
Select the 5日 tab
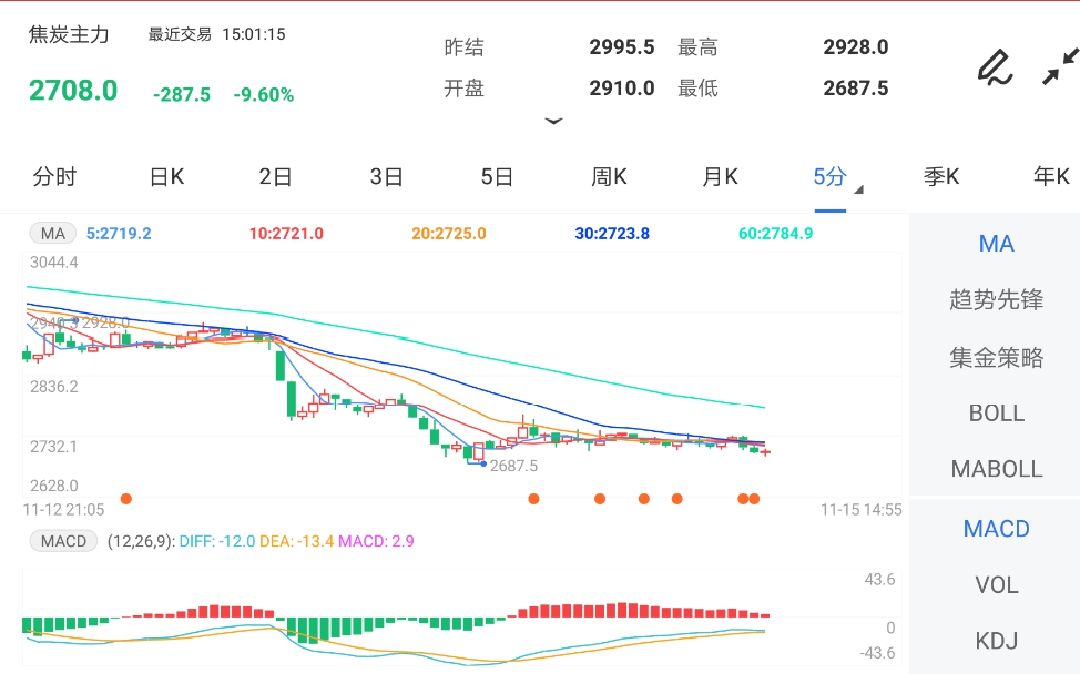tap(497, 177)
